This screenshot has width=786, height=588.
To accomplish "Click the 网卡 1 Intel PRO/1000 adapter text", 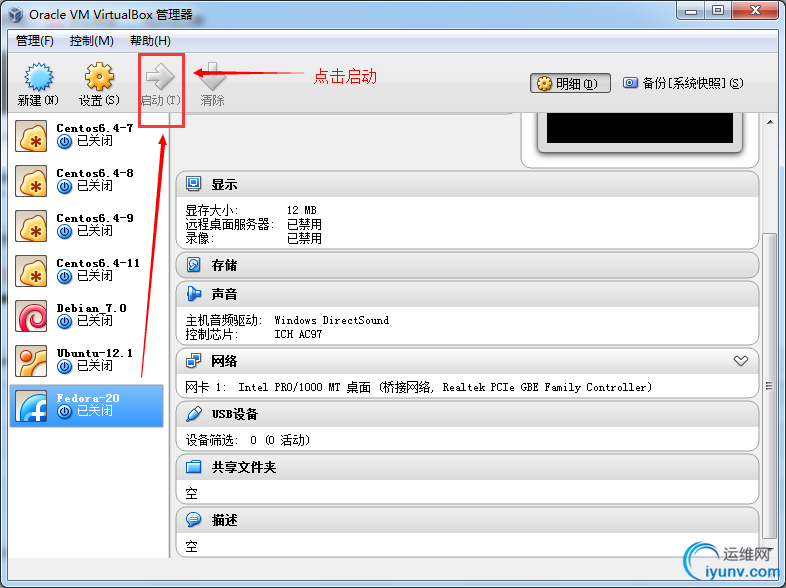I will coord(419,387).
